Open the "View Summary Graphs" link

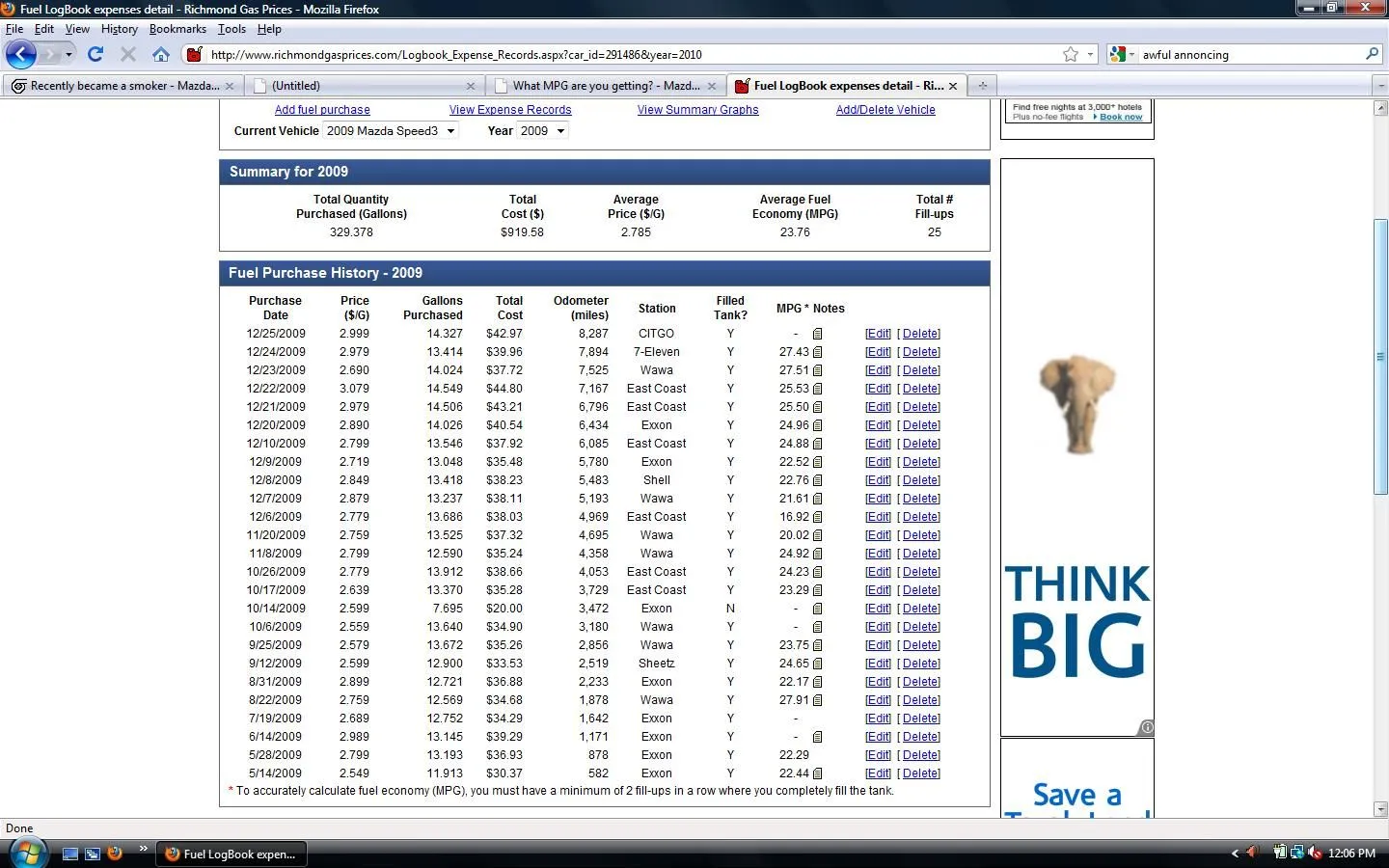pos(697,110)
